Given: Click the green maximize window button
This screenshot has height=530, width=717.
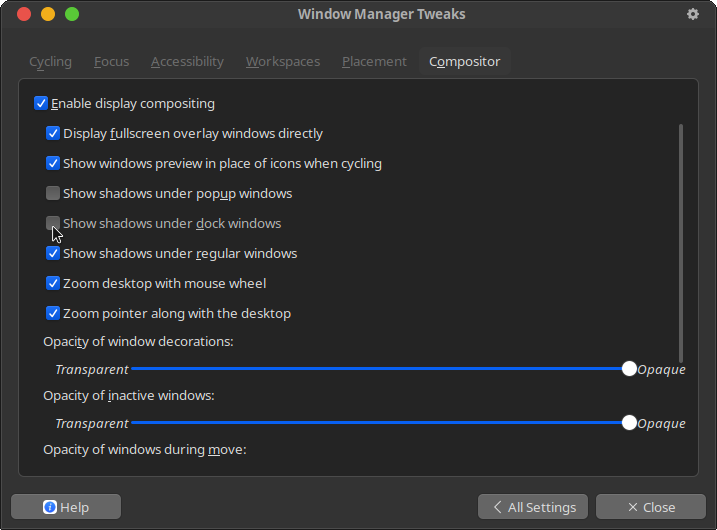Looking at the screenshot, I should (72, 14).
